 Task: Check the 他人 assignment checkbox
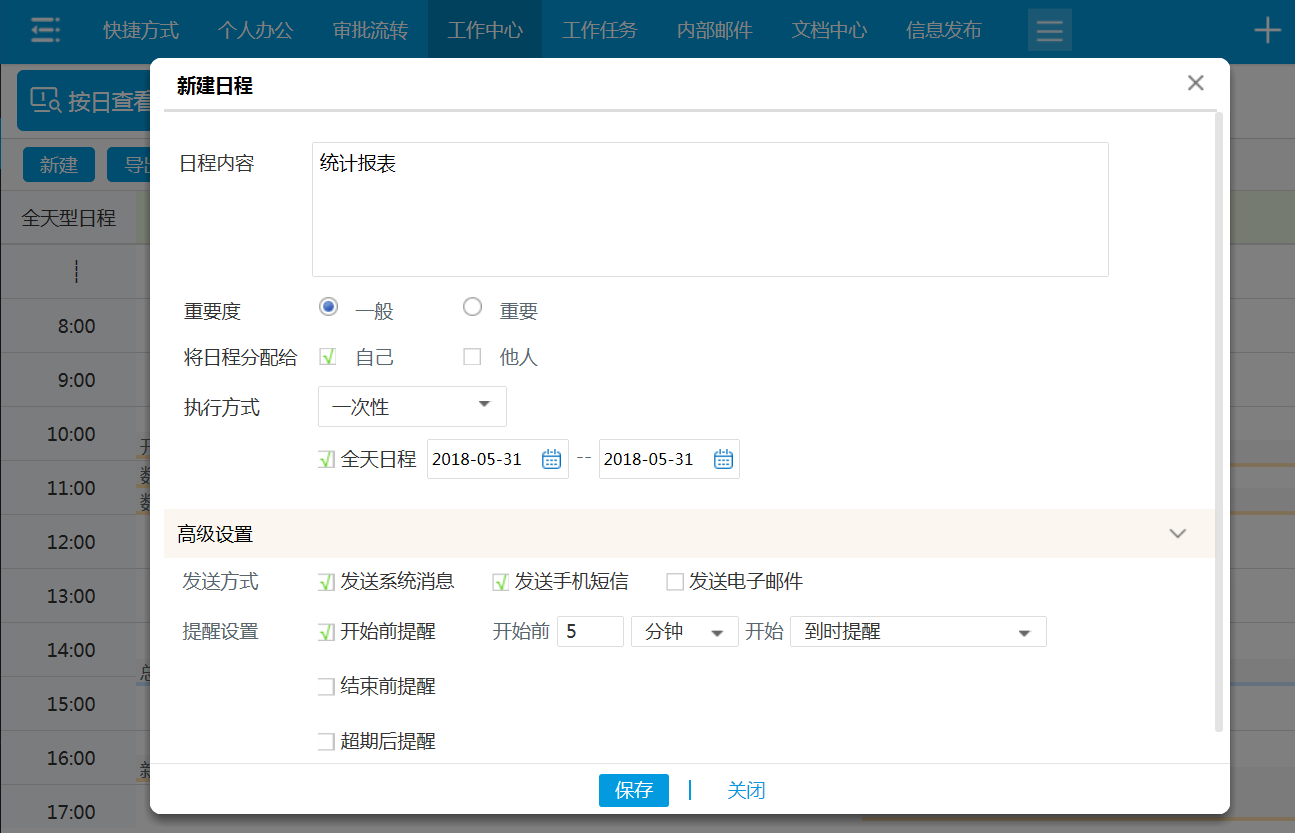click(471, 356)
